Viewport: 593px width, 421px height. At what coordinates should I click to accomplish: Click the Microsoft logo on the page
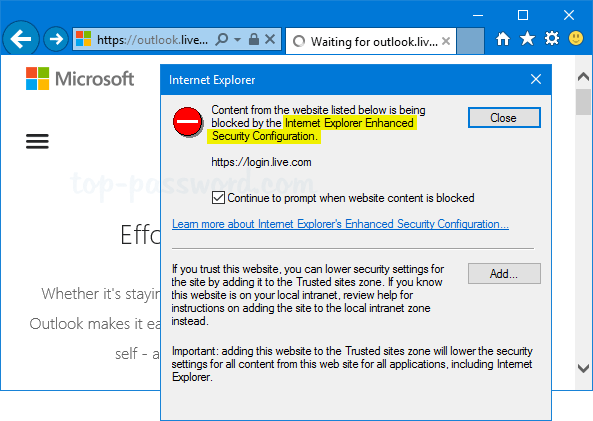click(x=80, y=79)
